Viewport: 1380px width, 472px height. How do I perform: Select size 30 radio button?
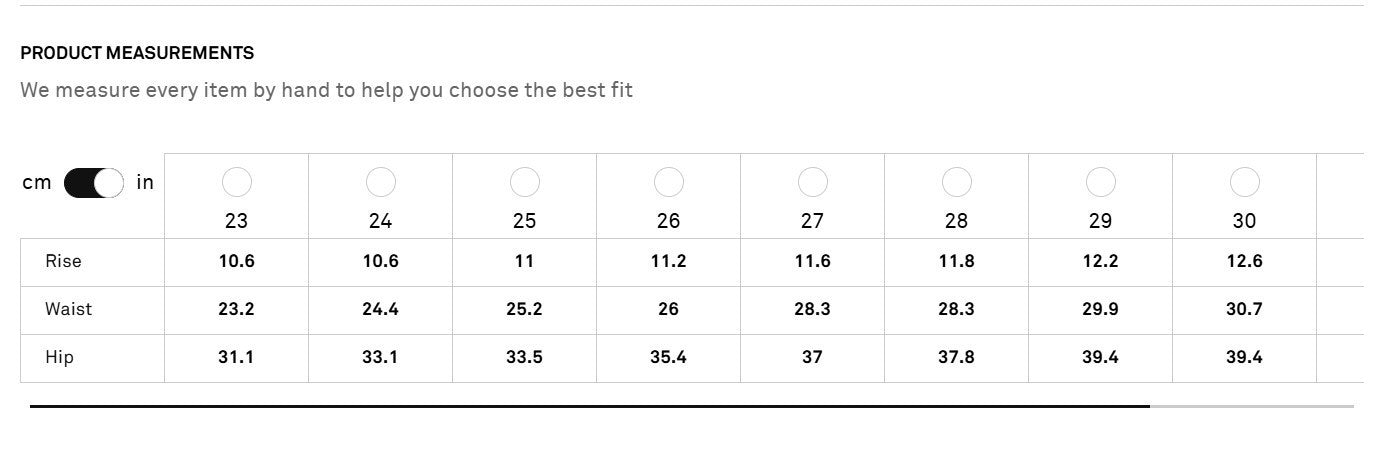(x=1245, y=182)
